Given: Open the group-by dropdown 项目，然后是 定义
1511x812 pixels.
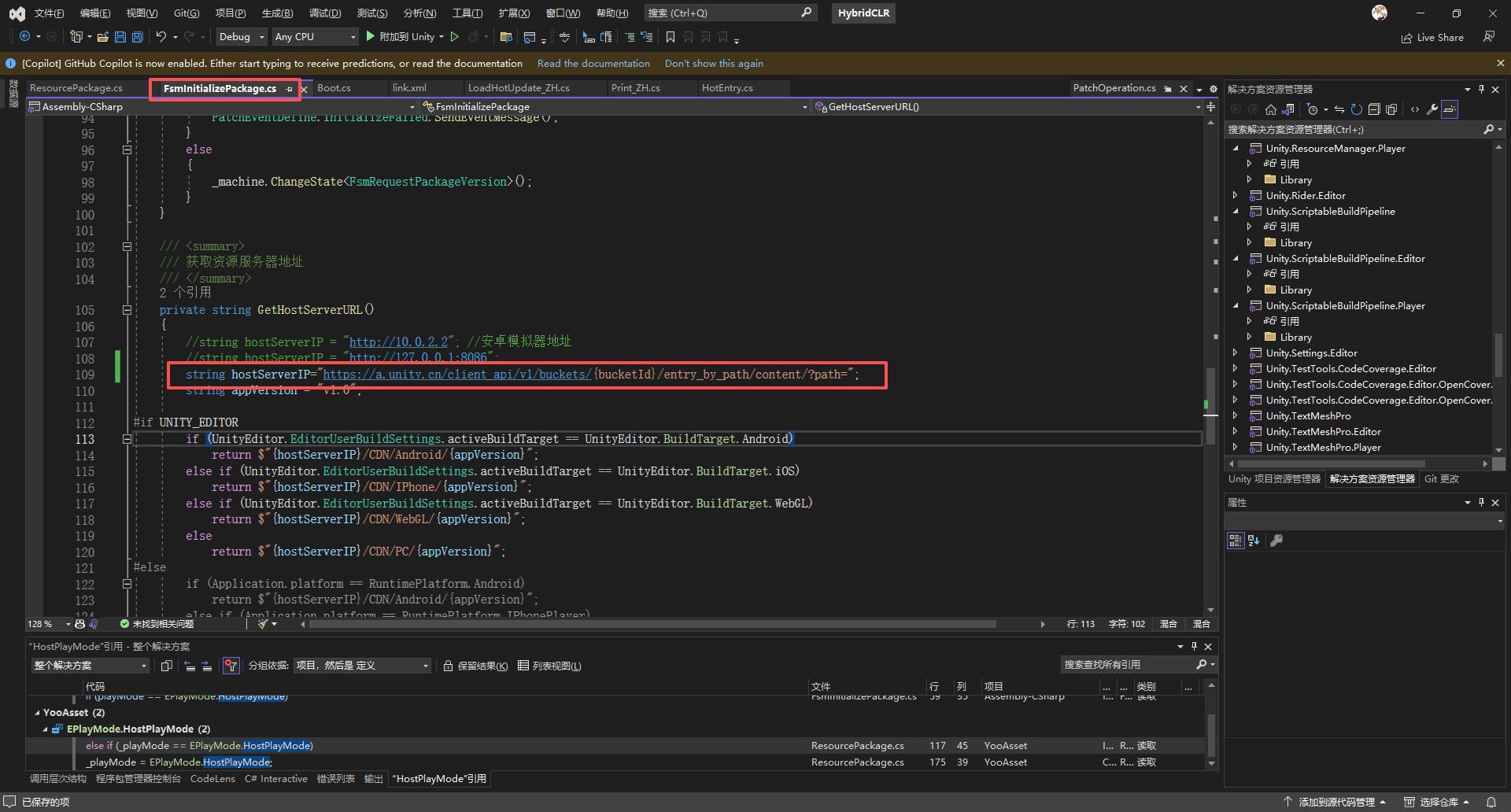Looking at the screenshot, I should tap(363, 666).
